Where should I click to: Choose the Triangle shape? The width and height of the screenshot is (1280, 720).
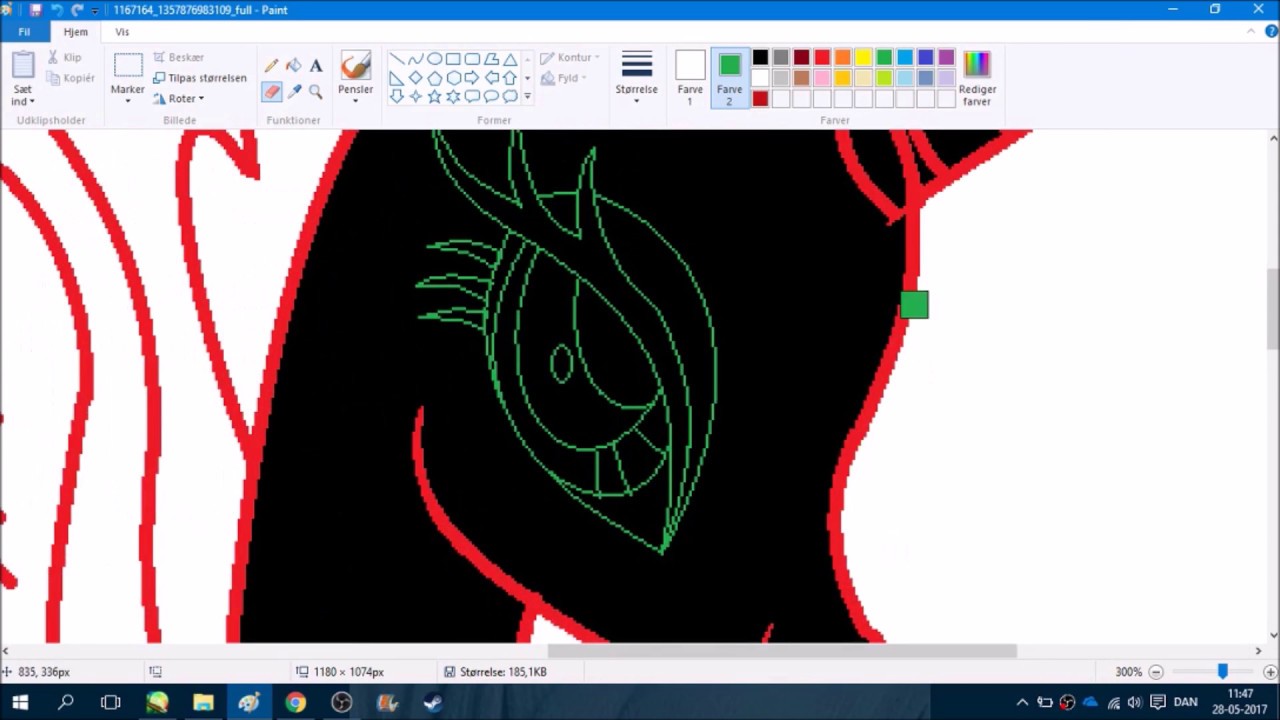point(510,59)
